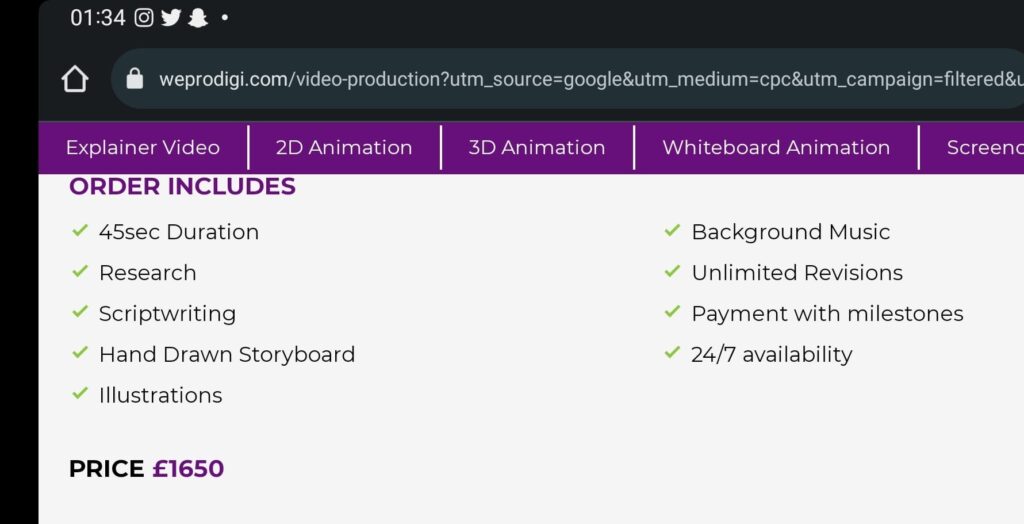
Task: Tap the checkmark beside 45sec Duration
Action: coord(80,231)
